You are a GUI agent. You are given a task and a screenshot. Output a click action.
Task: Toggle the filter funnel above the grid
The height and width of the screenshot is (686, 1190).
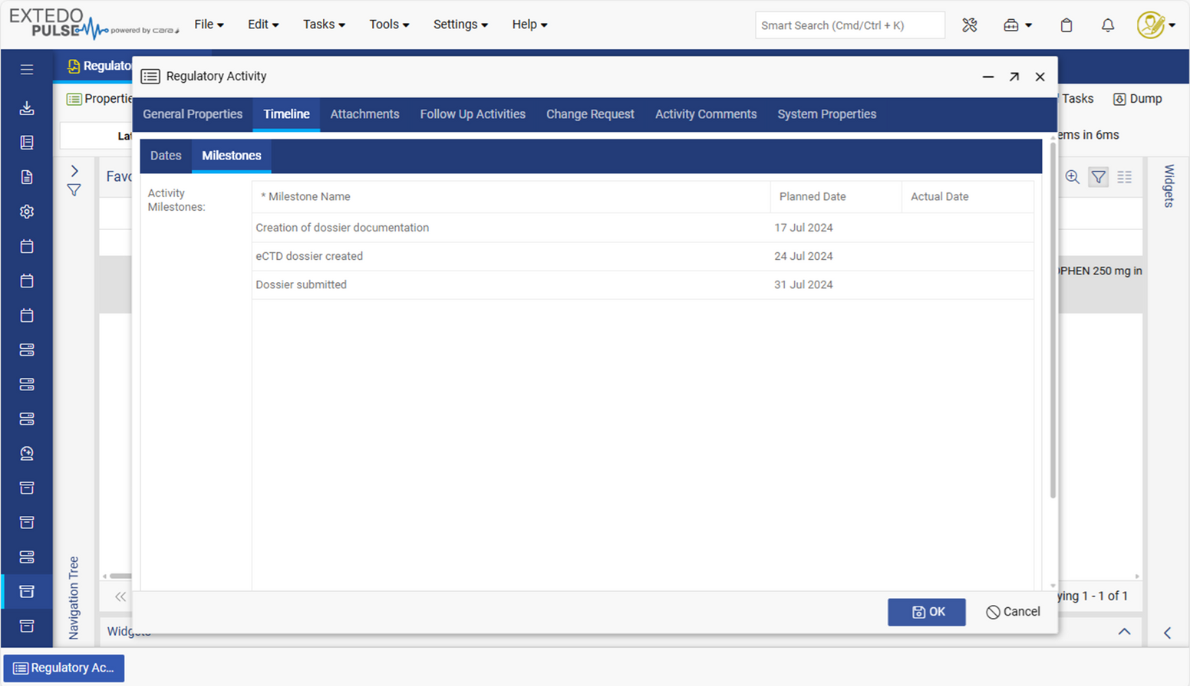[1098, 177]
